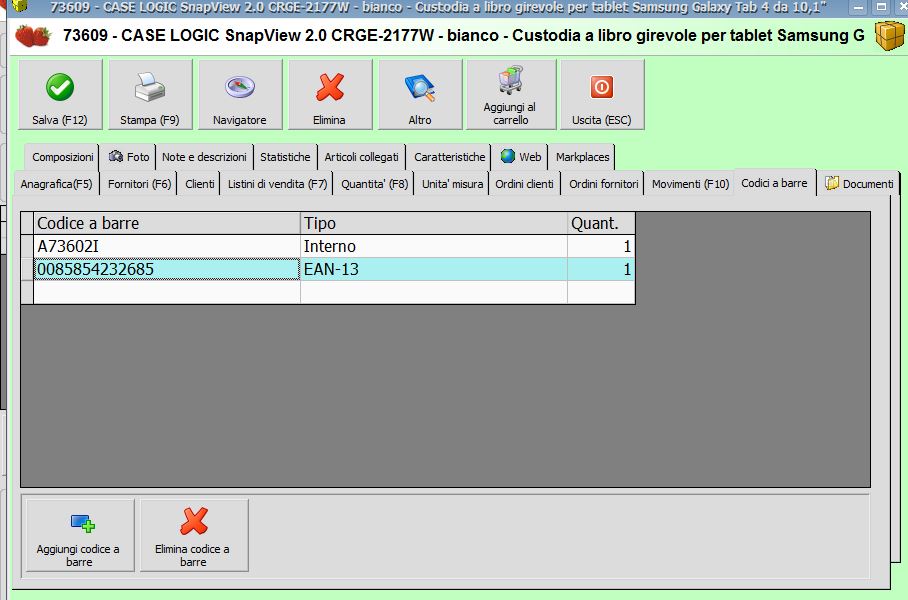The image size is (908, 600).
Task: Open the Fornitori (F6) tab
Action: click(x=139, y=184)
